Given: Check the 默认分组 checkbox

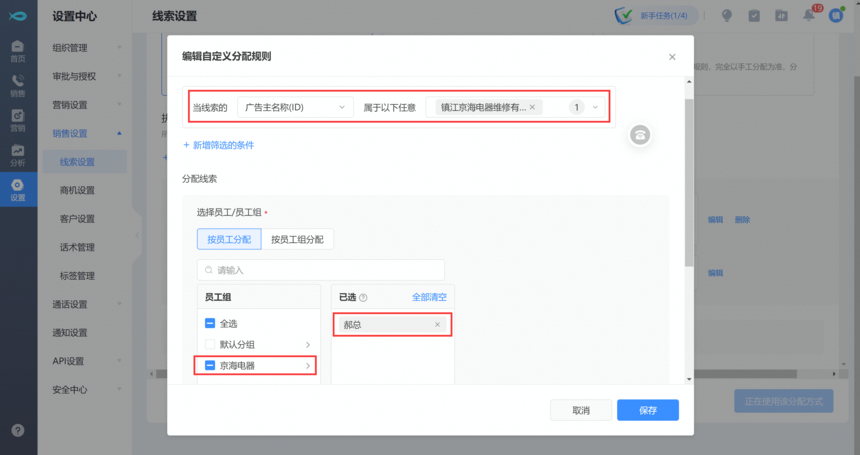Looking at the screenshot, I should click(210, 344).
